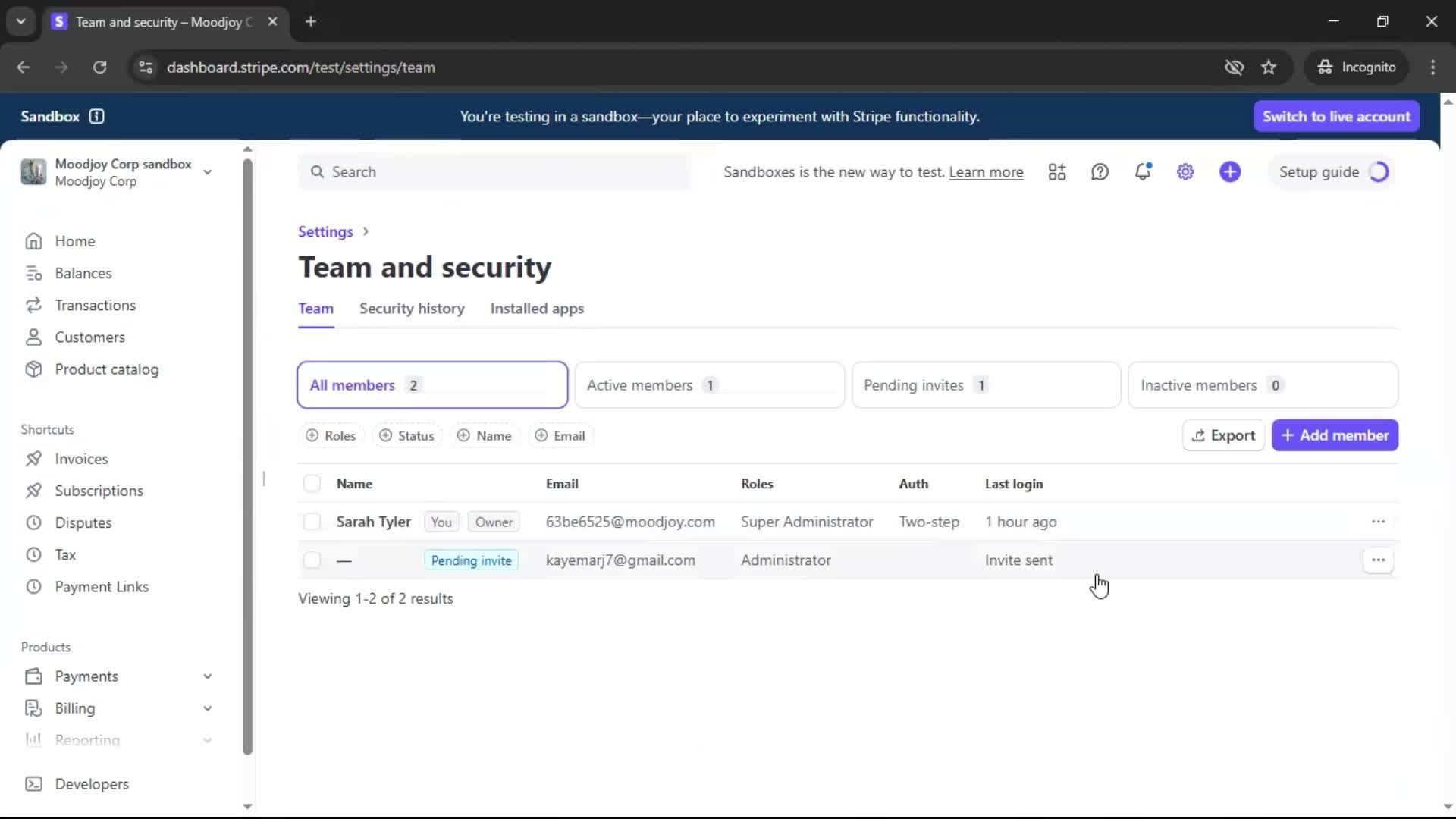Click the Search input field
The height and width of the screenshot is (819, 1456).
493,172
